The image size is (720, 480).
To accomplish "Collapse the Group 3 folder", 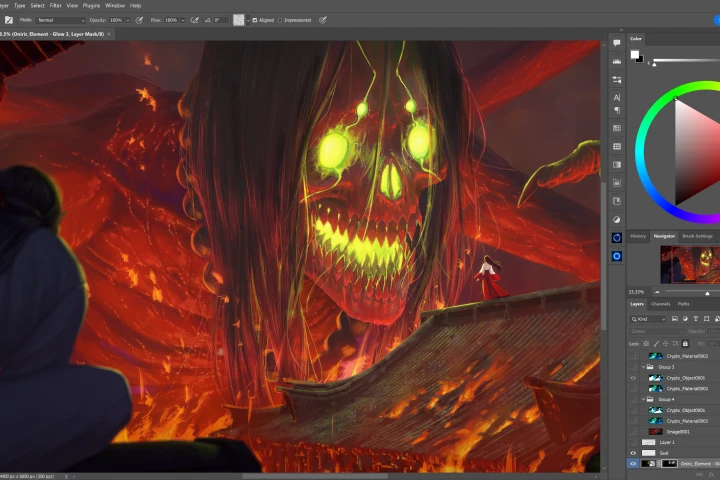I will pos(643,367).
